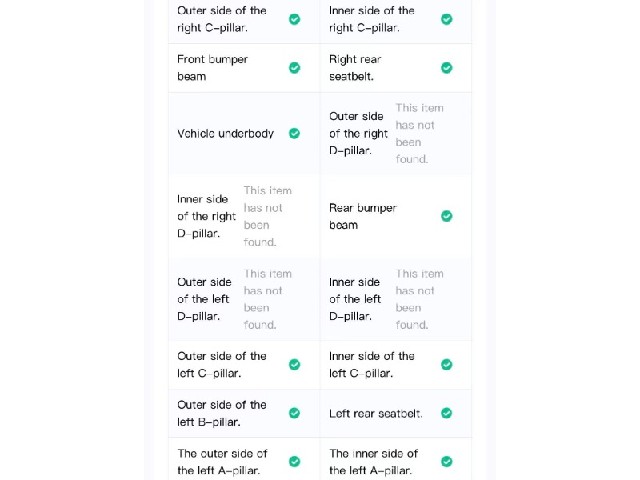Click Left rear seatbelt label
The image size is (640, 480).
click(x=376, y=413)
